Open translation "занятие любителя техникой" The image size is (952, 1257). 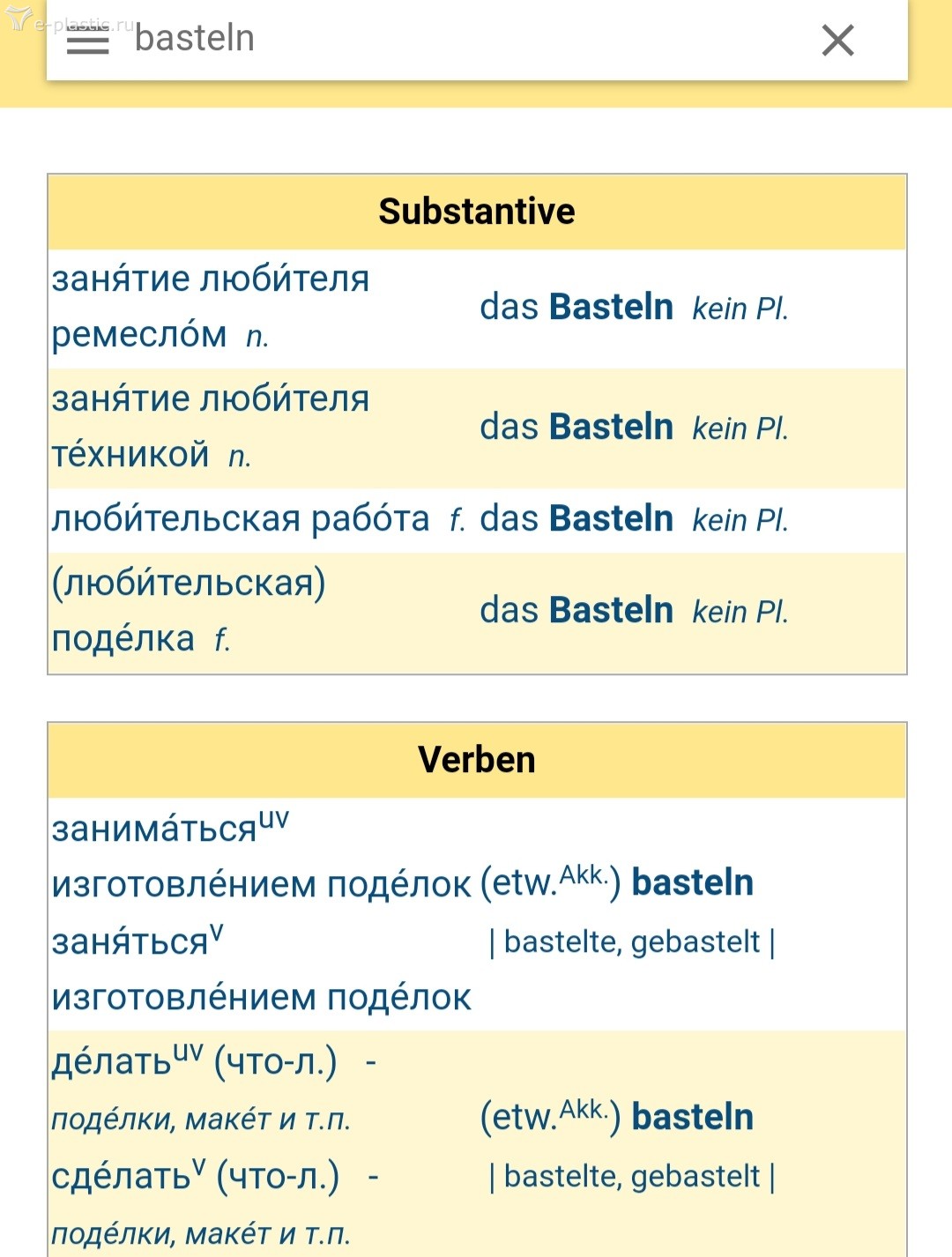tap(210, 427)
